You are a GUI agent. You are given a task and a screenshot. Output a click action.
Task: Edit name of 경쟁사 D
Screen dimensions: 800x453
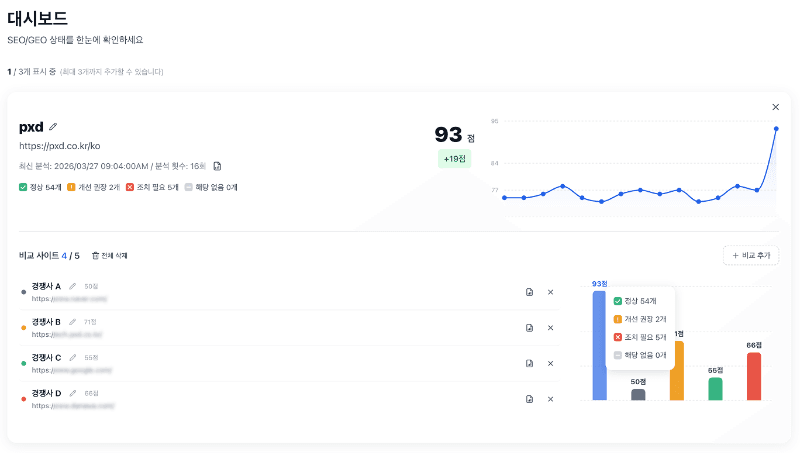point(72,393)
